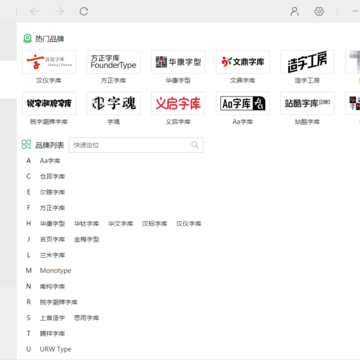Reload the page with the refresh icon
Image resolution: width=360 pixels, height=360 pixels.
point(84,12)
